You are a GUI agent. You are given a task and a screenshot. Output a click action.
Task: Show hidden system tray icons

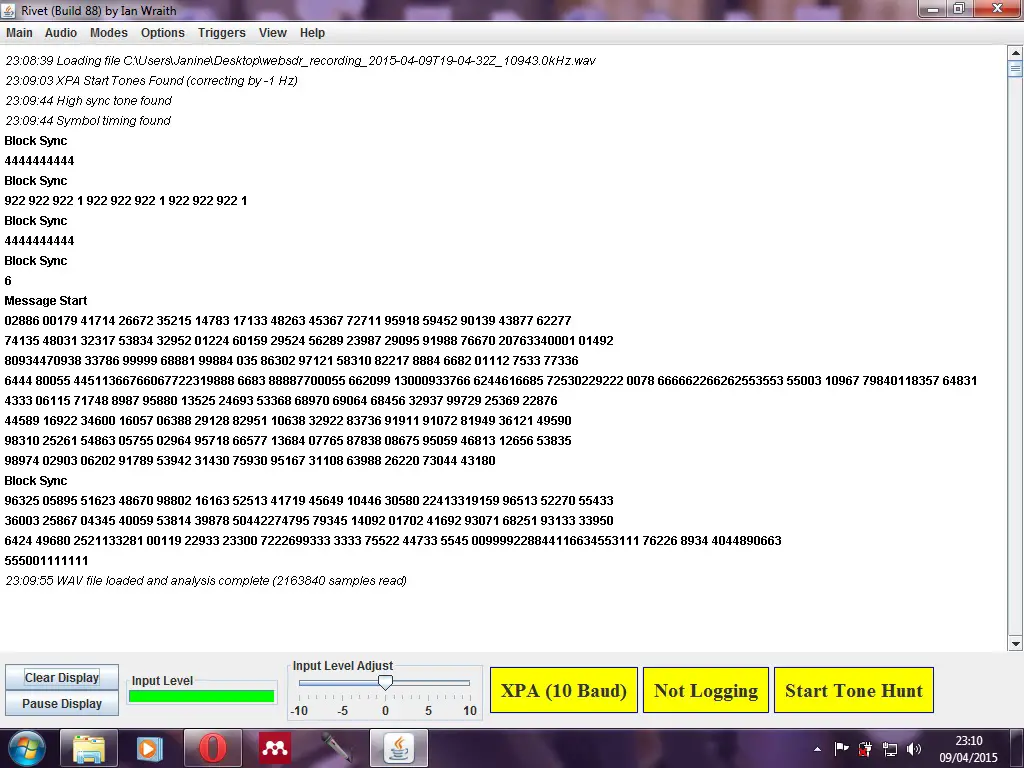(x=815, y=749)
